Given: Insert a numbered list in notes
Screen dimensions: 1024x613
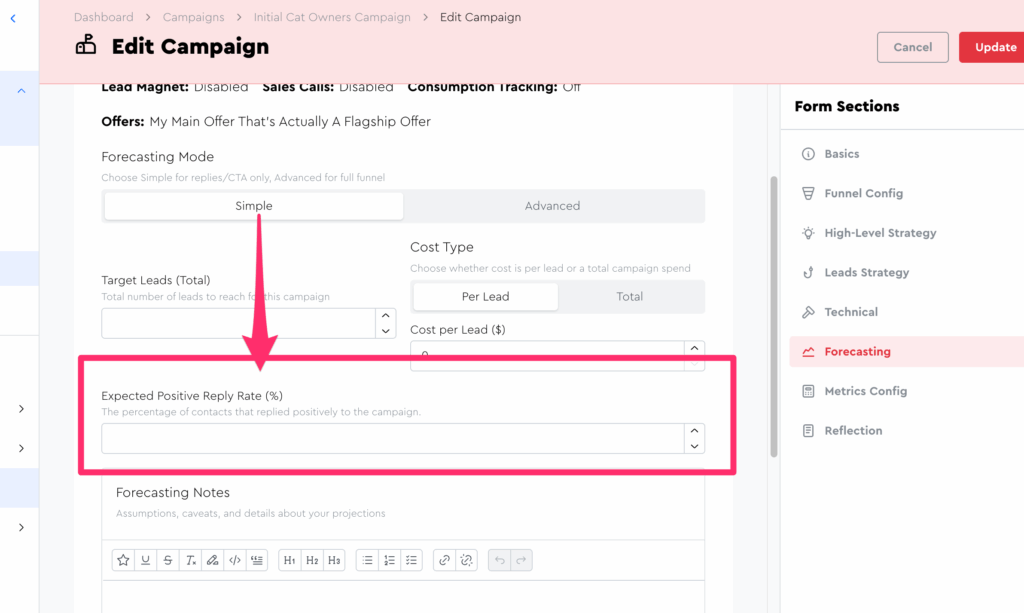Looking at the screenshot, I should click(x=390, y=560).
